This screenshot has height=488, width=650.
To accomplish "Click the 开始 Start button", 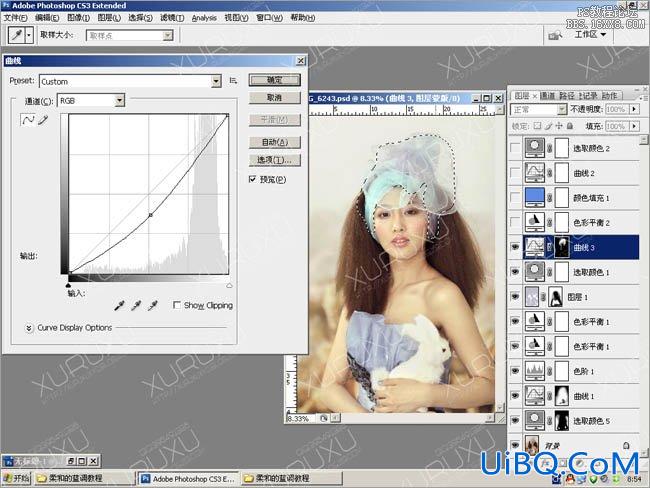I will (16, 478).
